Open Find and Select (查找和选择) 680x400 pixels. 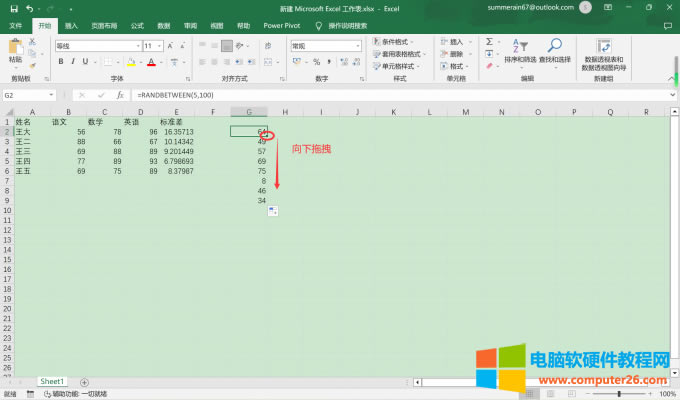point(554,50)
